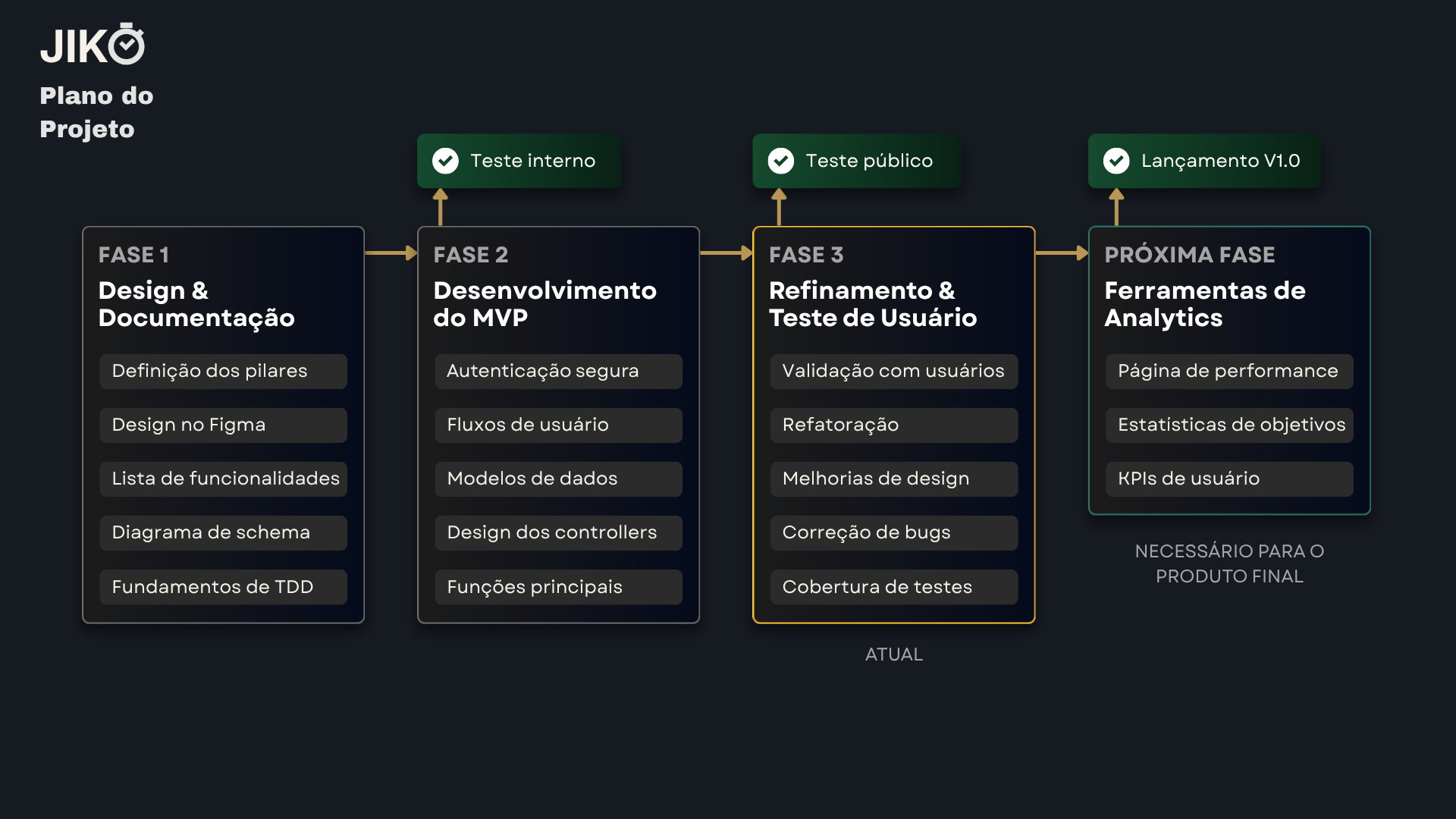Click the upward arrow below Teste público
This screenshot has height=819, width=1456.
pyautogui.click(x=779, y=207)
